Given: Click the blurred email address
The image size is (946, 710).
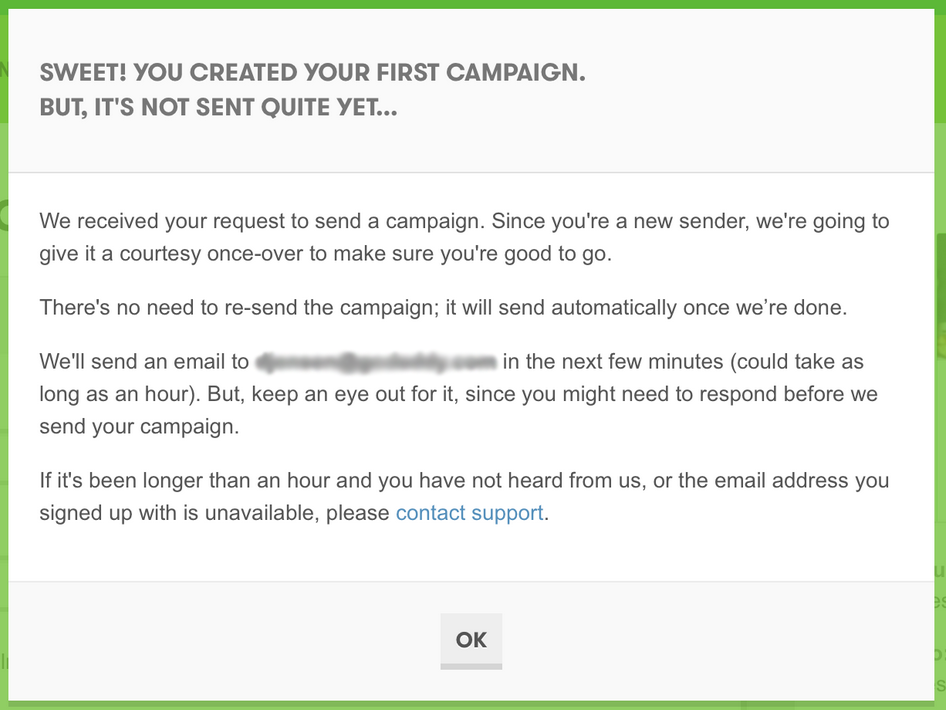Looking at the screenshot, I should pos(375,362).
